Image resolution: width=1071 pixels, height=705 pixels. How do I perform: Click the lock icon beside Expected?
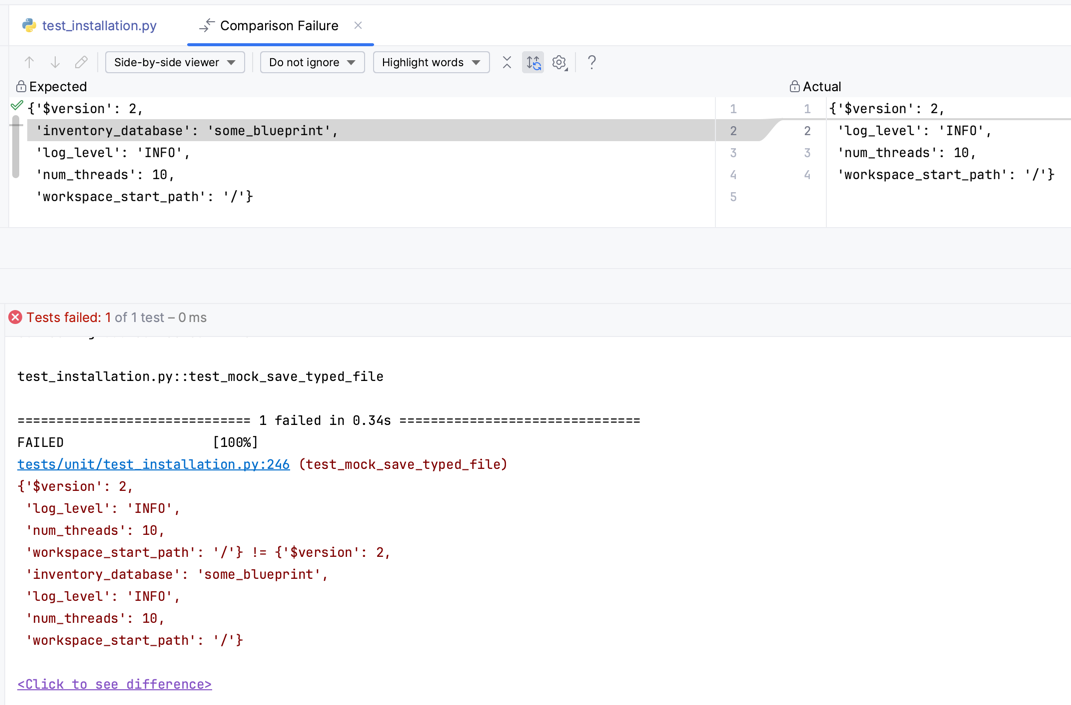coord(20,86)
